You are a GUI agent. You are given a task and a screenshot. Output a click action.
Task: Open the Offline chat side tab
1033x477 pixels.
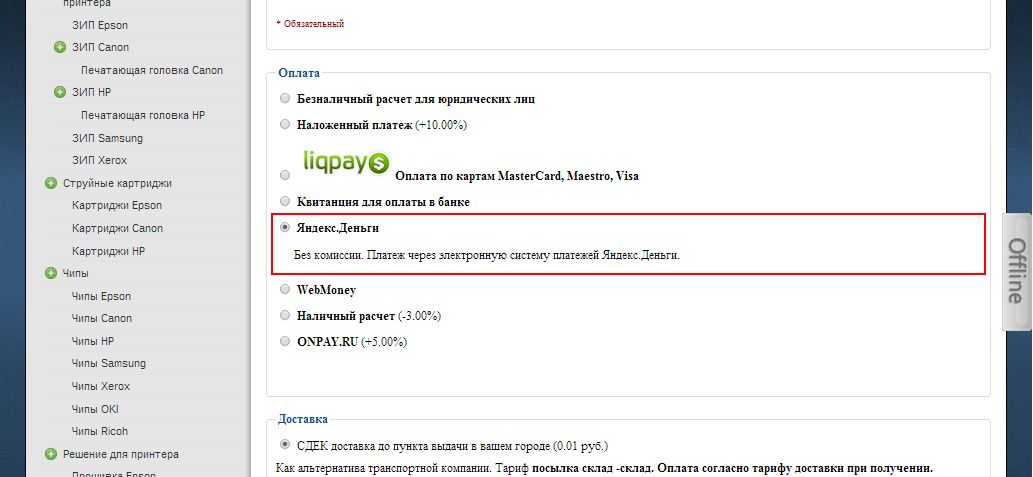point(1017,271)
